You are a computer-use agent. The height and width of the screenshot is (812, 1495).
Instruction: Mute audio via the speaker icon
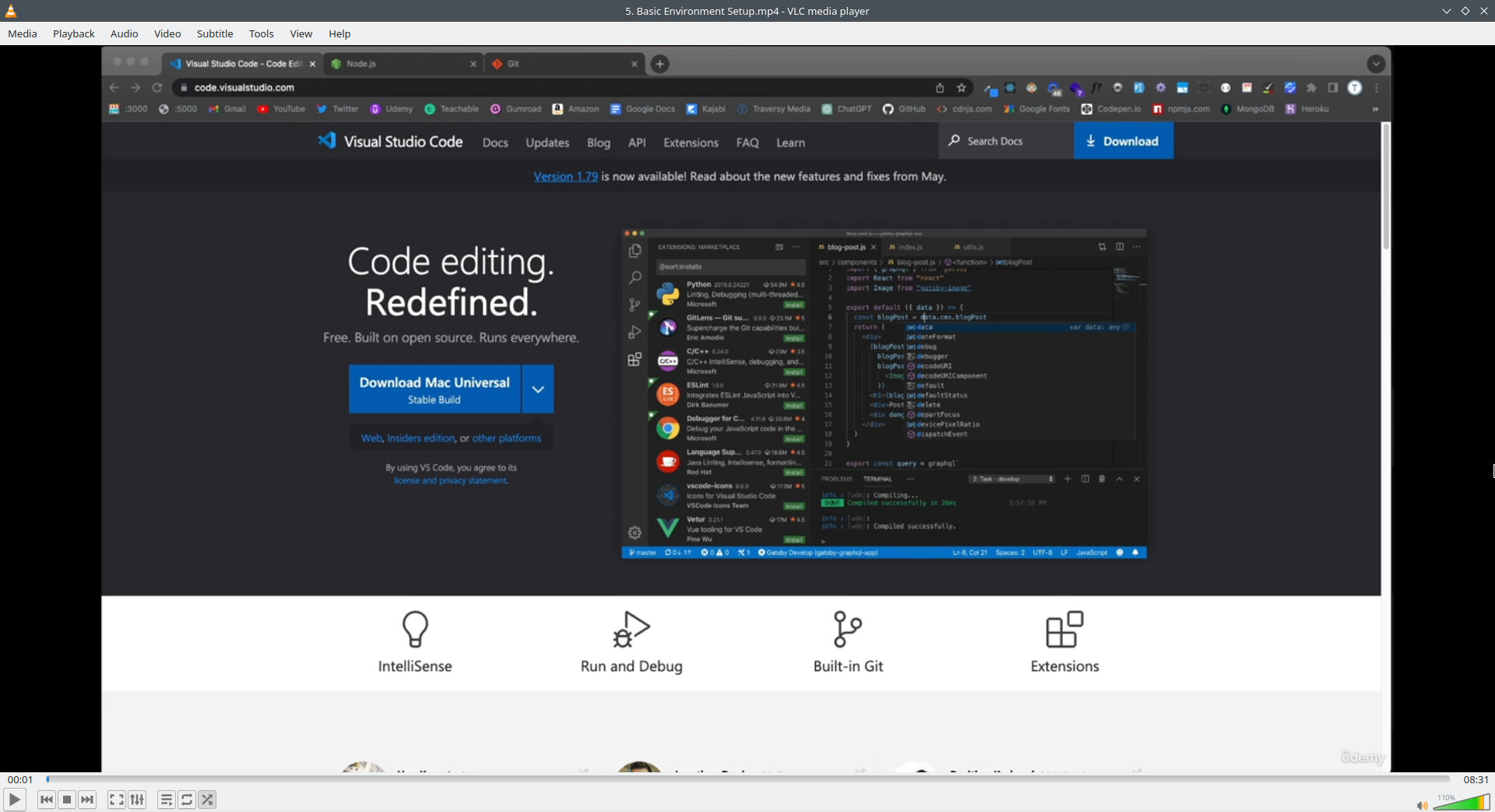pyautogui.click(x=1422, y=805)
